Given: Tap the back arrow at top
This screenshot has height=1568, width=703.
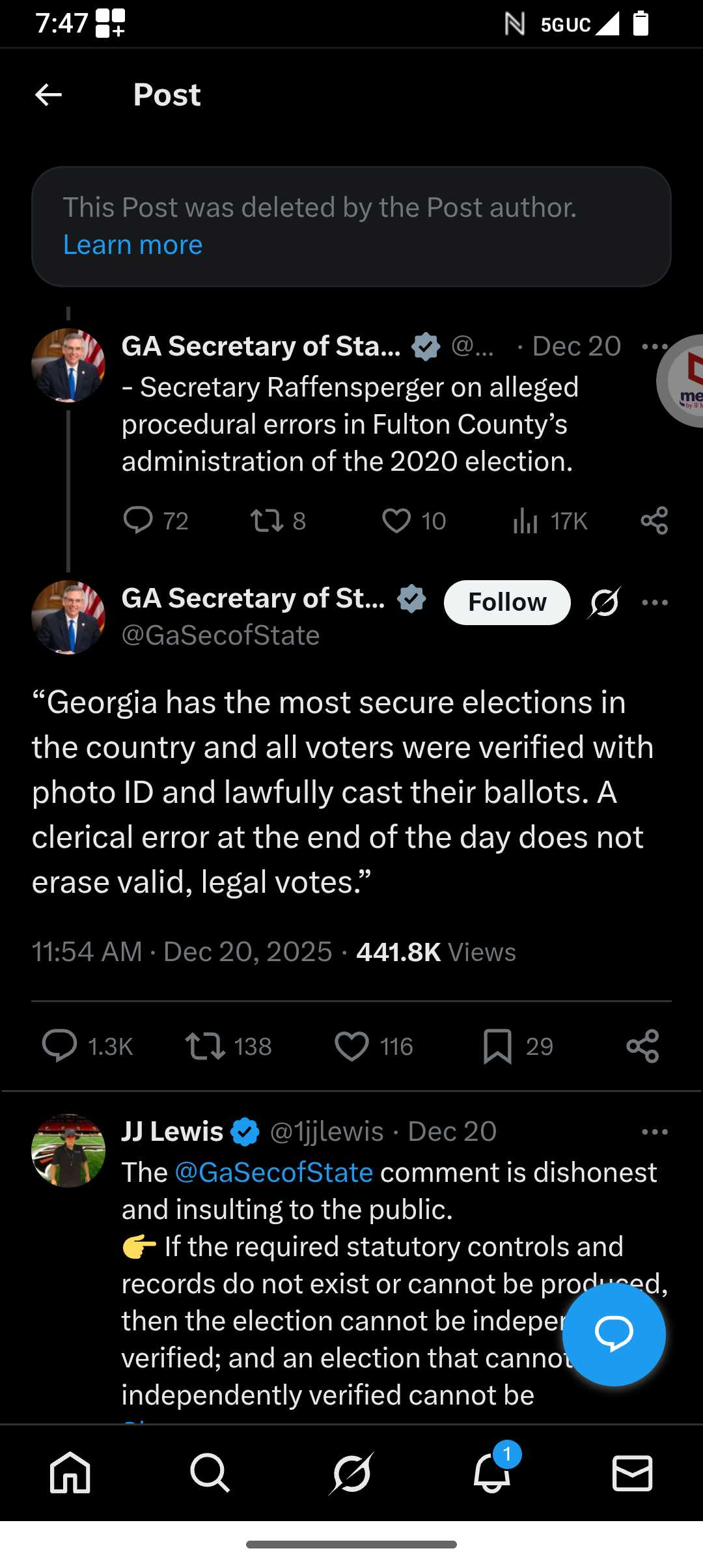Looking at the screenshot, I should pyautogui.click(x=48, y=95).
